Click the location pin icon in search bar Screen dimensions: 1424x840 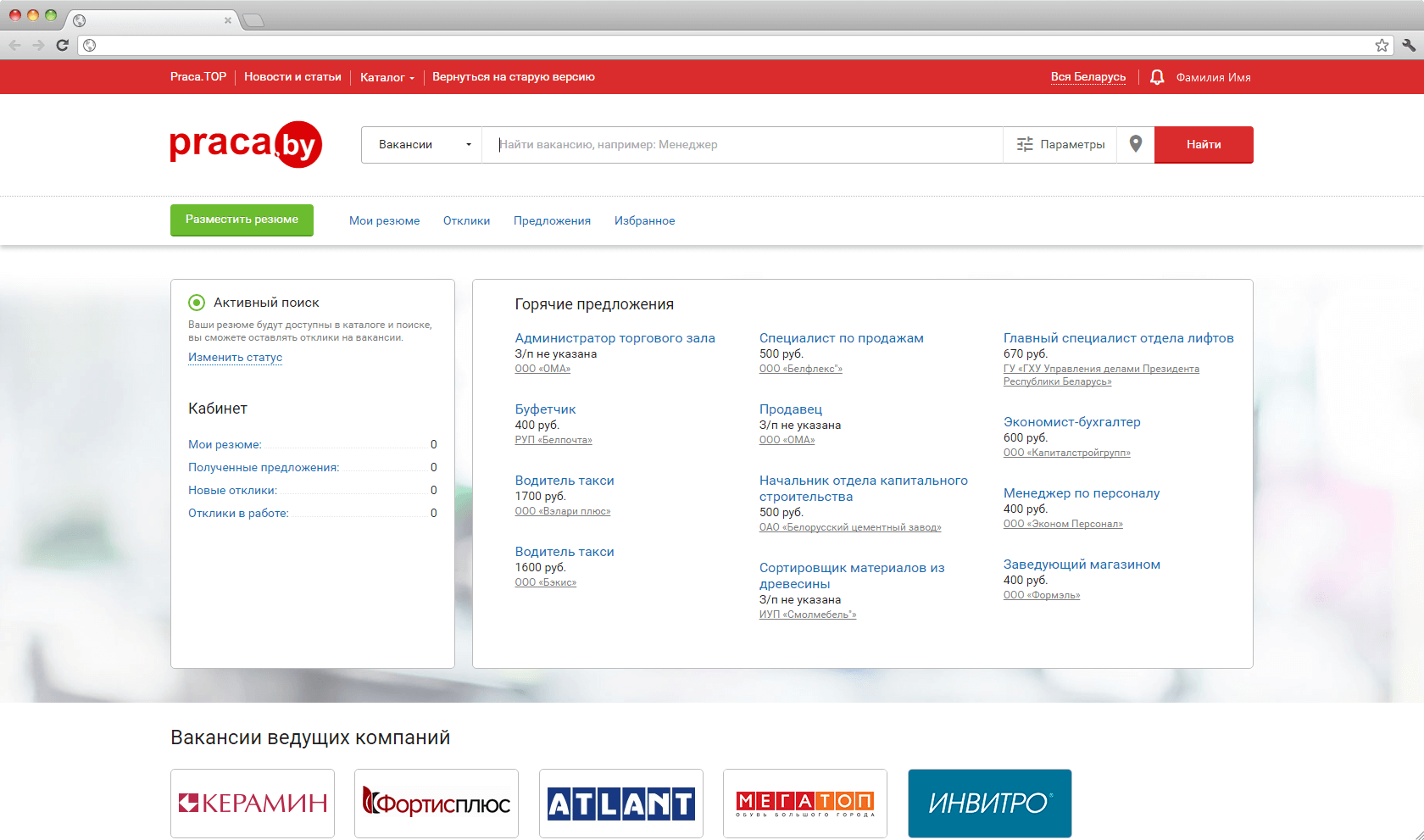coord(1136,144)
